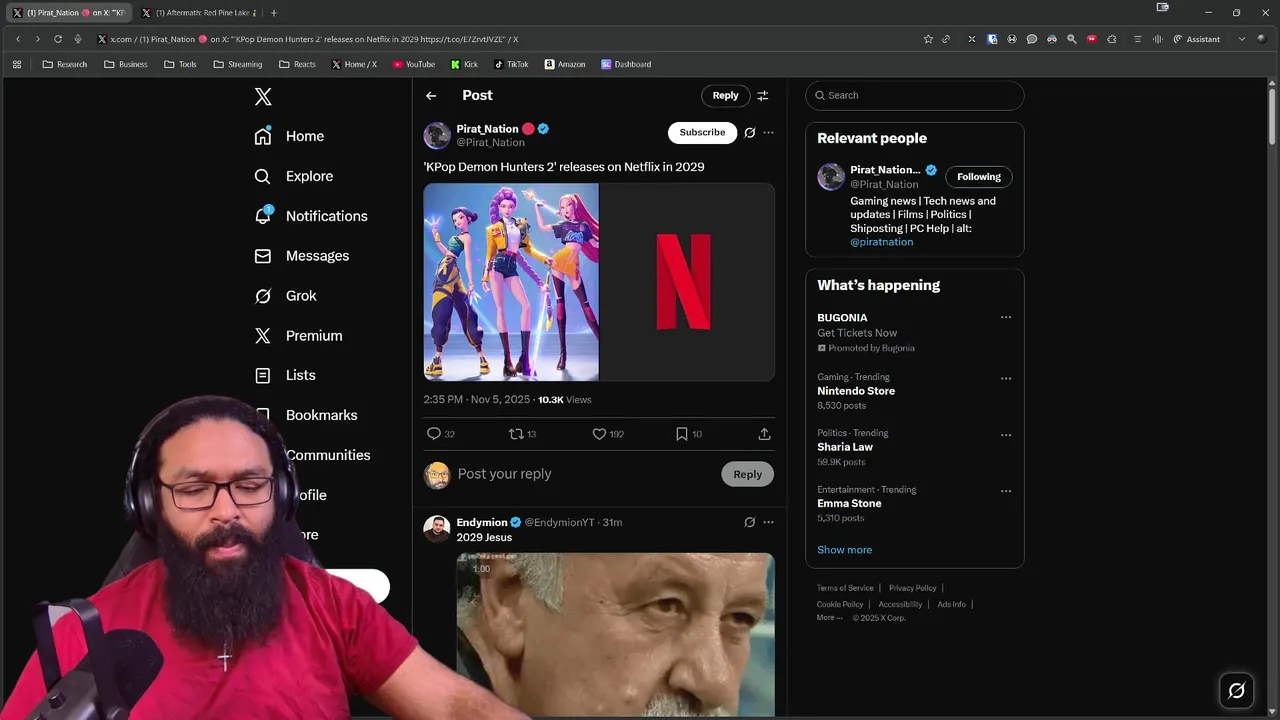1280x720 pixels.
Task: Open the apps grid icon in bookmarks bar
Action: [17, 64]
